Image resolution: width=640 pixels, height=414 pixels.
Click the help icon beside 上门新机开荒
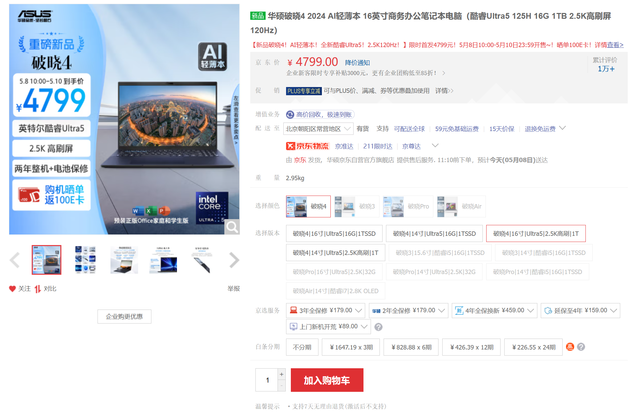pyautogui.click(x=378, y=327)
